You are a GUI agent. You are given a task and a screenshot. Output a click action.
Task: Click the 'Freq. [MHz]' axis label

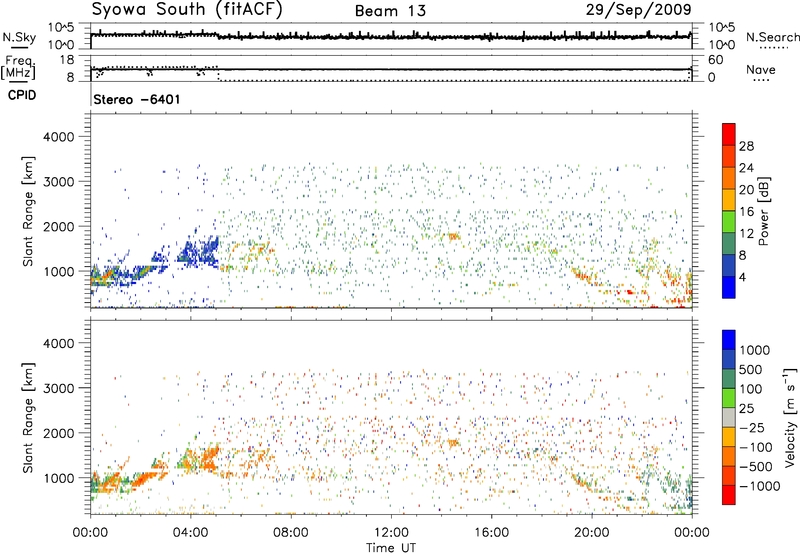[18, 68]
